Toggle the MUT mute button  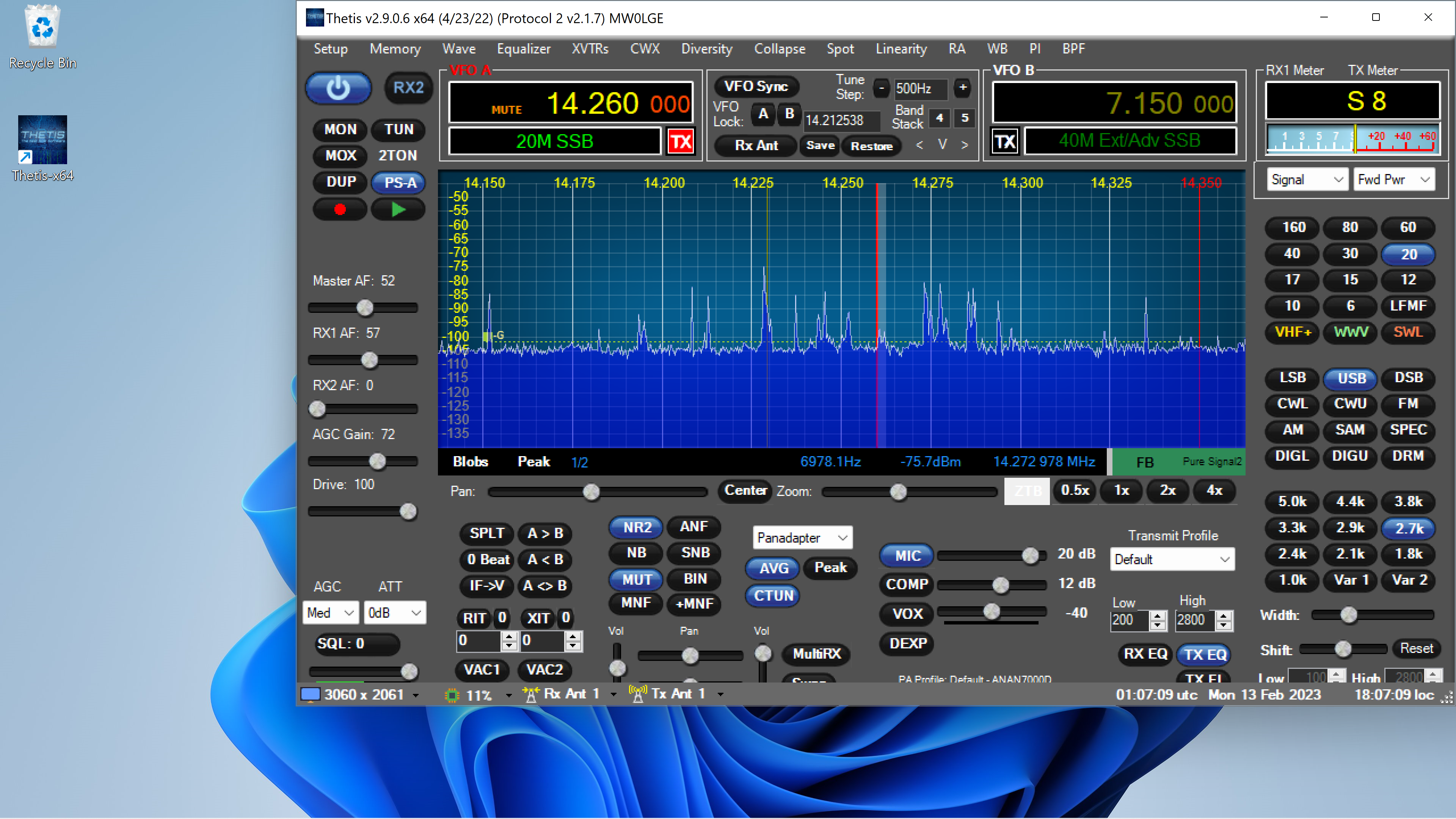(637, 579)
